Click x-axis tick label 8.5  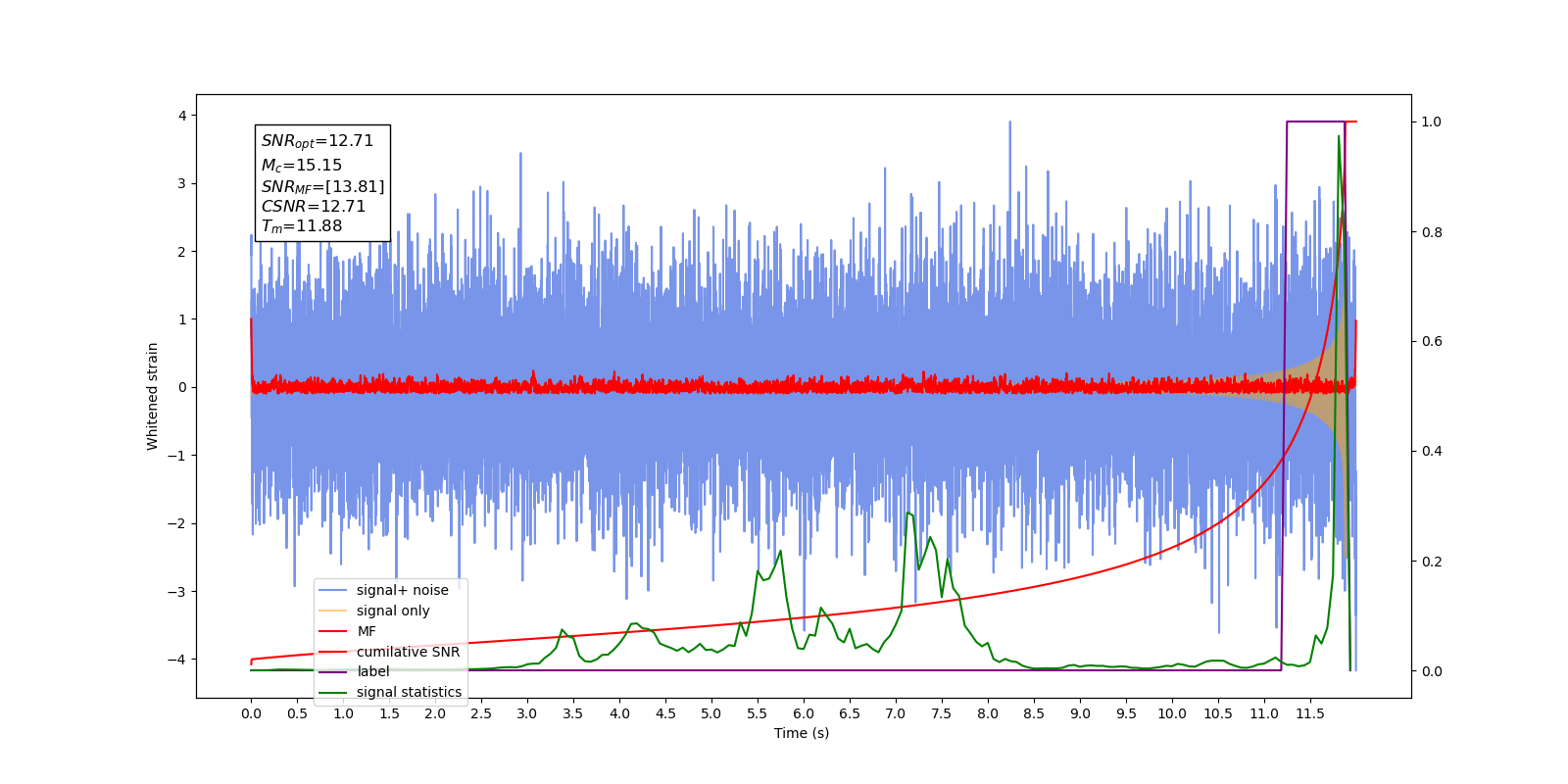1034,713
